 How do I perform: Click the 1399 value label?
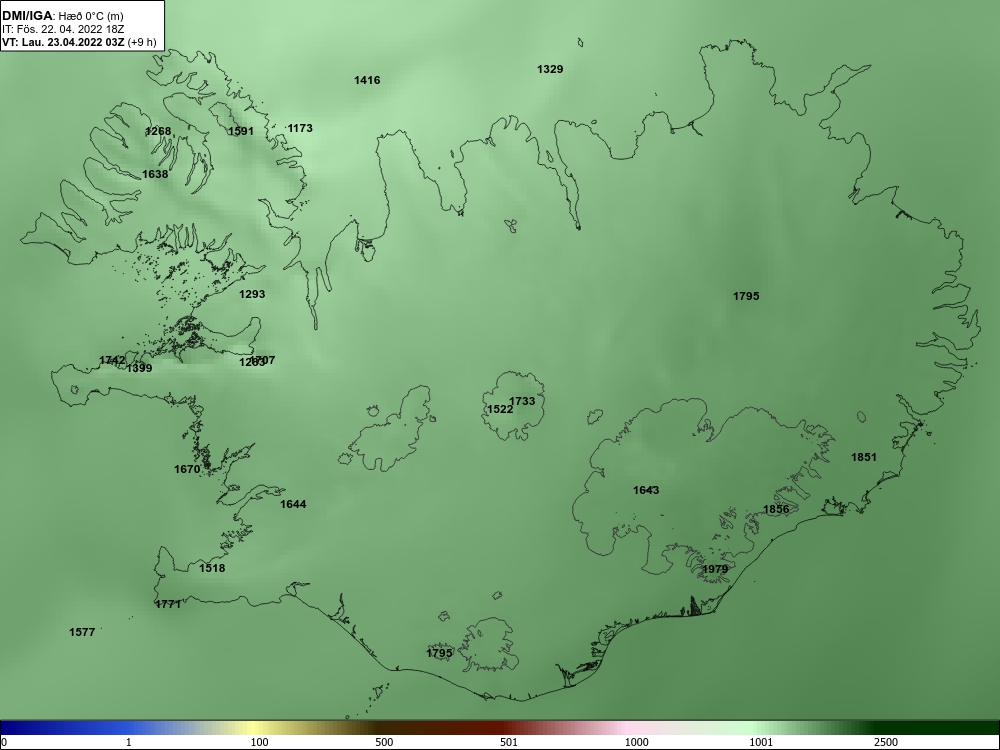(139, 368)
